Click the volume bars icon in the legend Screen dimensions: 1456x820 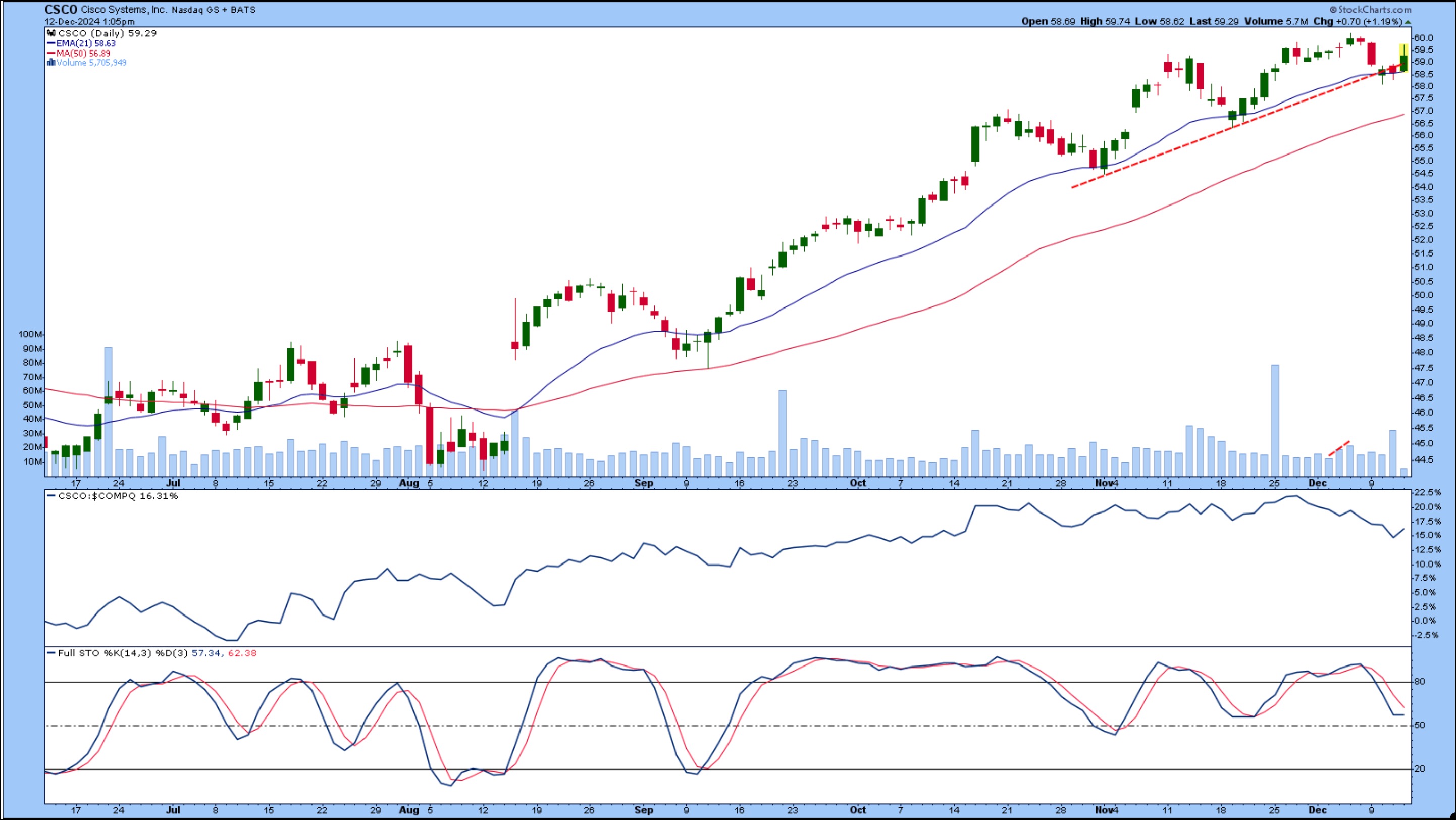click(x=51, y=63)
